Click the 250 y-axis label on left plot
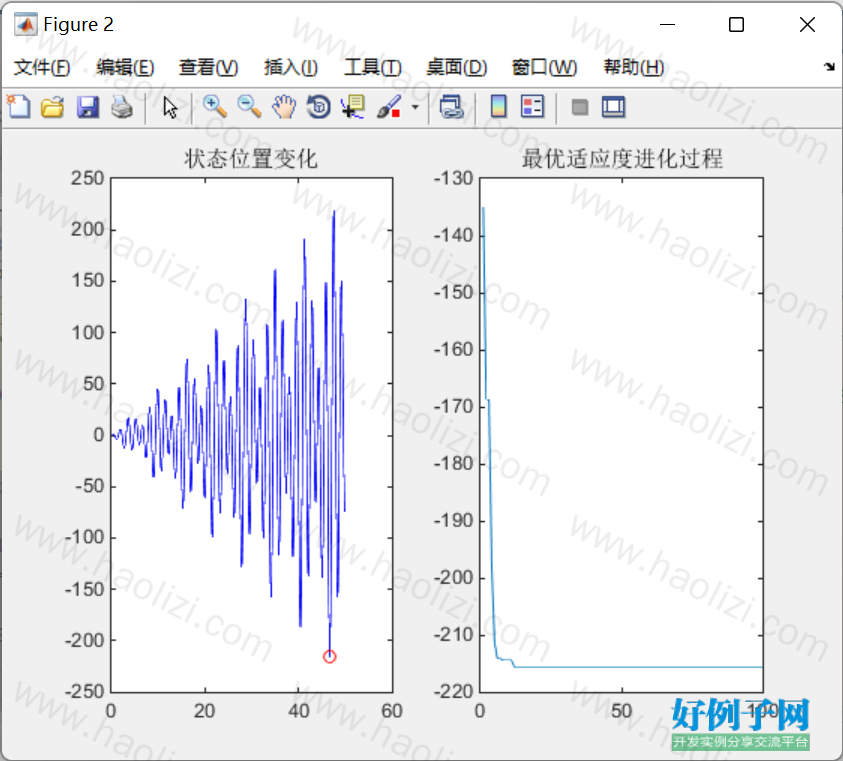Image resolution: width=843 pixels, height=761 pixels. (88, 178)
